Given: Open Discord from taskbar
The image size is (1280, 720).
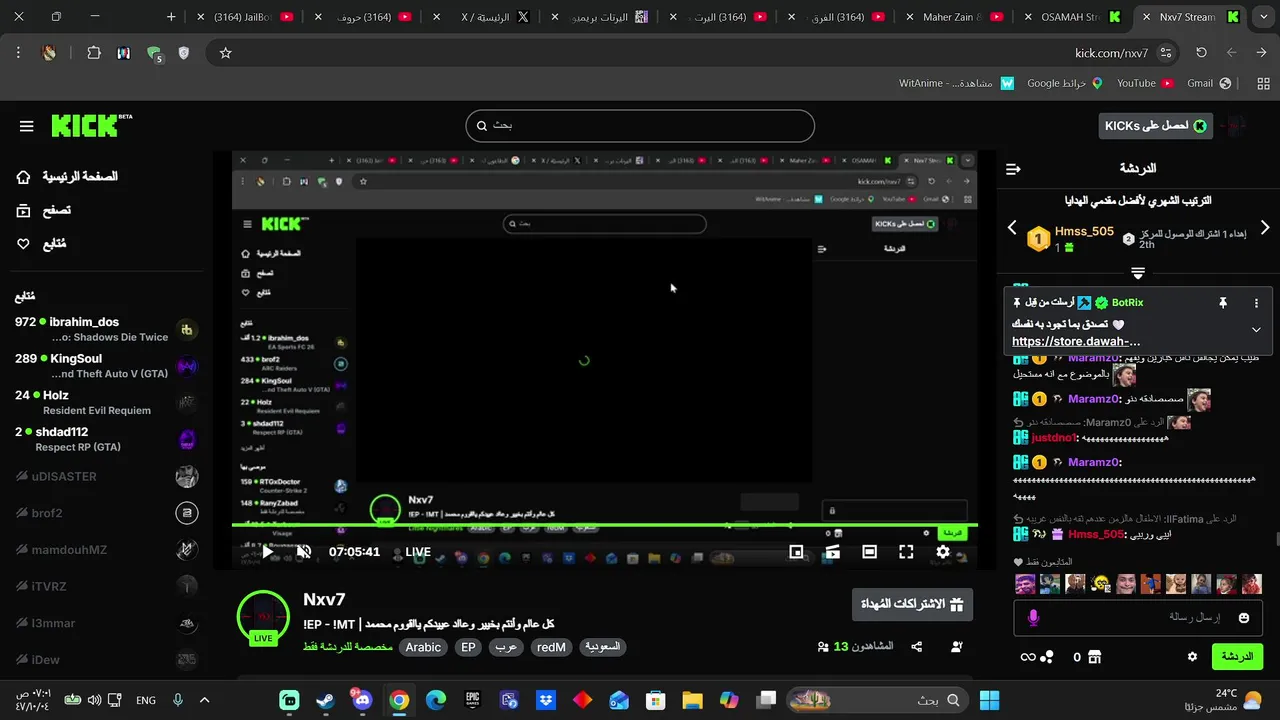Looking at the screenshot, I should tap(362, 700).
